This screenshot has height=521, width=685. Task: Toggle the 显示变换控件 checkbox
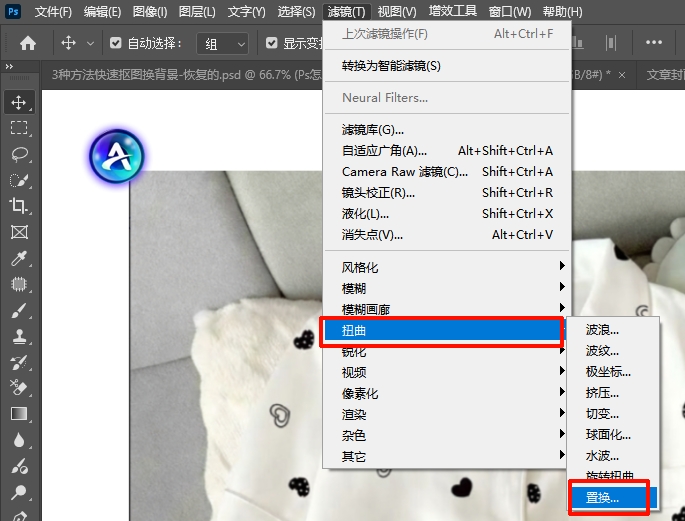point(272,44)
